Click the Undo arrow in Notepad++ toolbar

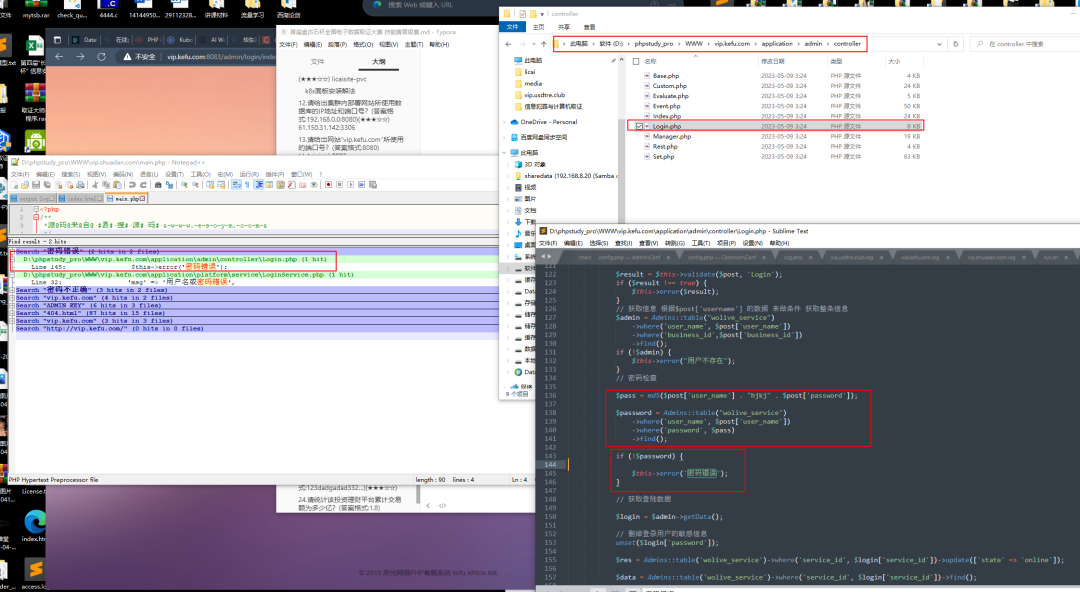pyautogui.click(x=132, y=185)
